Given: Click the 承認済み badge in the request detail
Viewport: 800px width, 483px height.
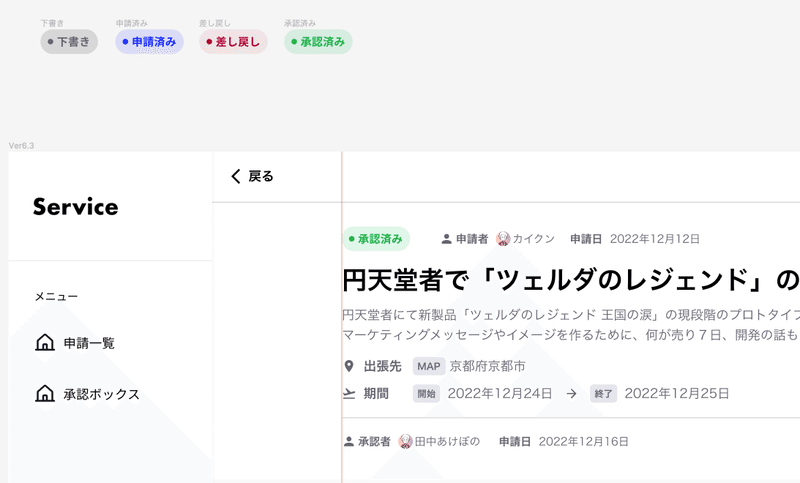Looking at the screenshot, I should (x=376, y=239).
